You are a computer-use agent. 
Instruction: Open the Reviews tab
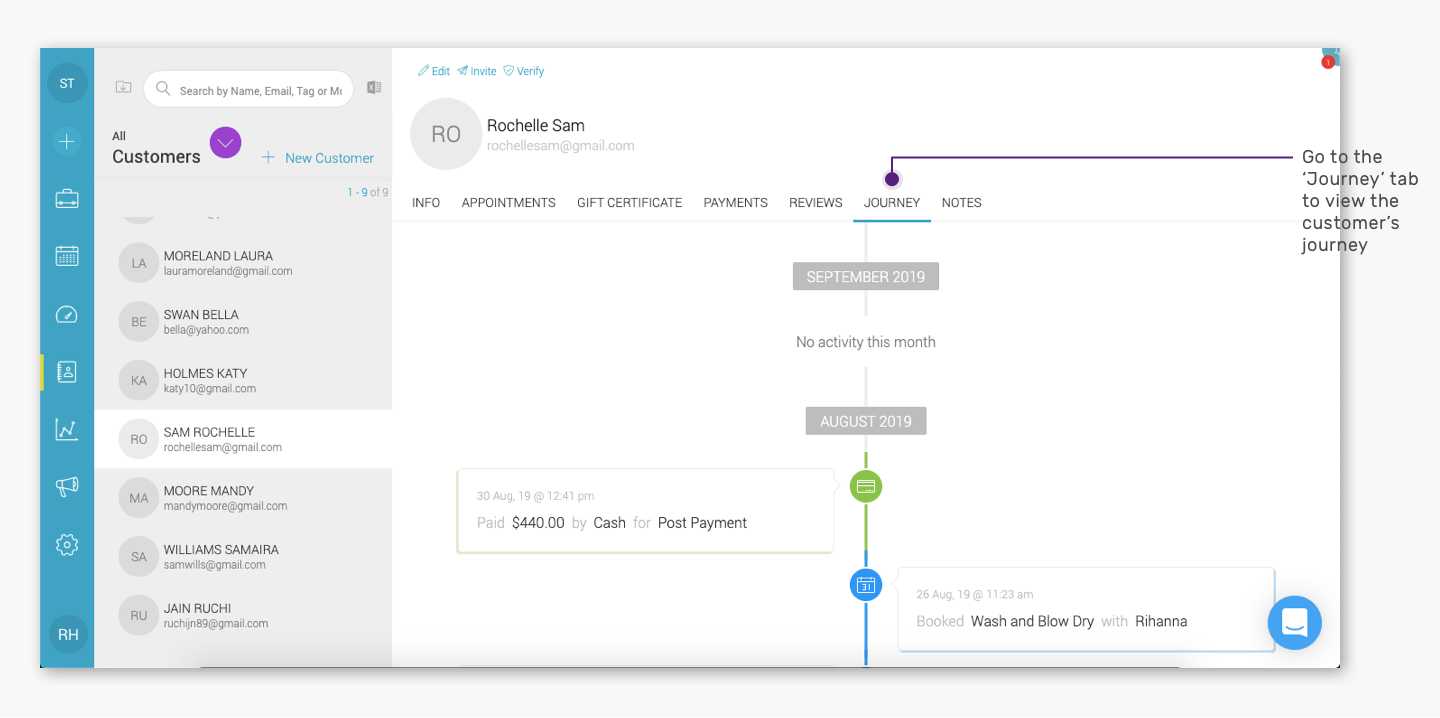point(816,202)
